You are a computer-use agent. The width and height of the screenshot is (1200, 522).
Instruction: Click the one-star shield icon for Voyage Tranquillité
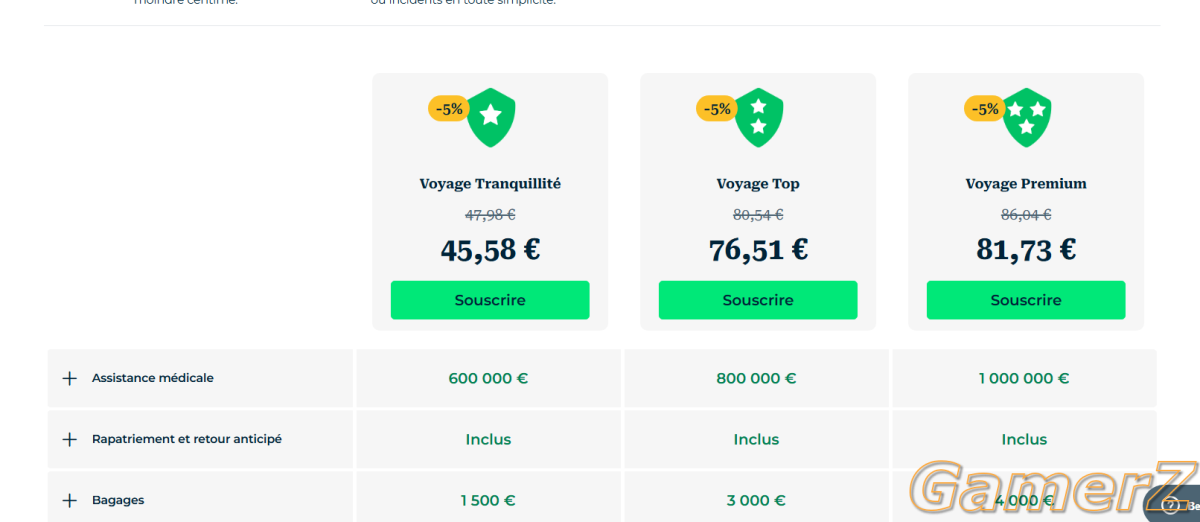pyautogui.click(x=491, y=117)
